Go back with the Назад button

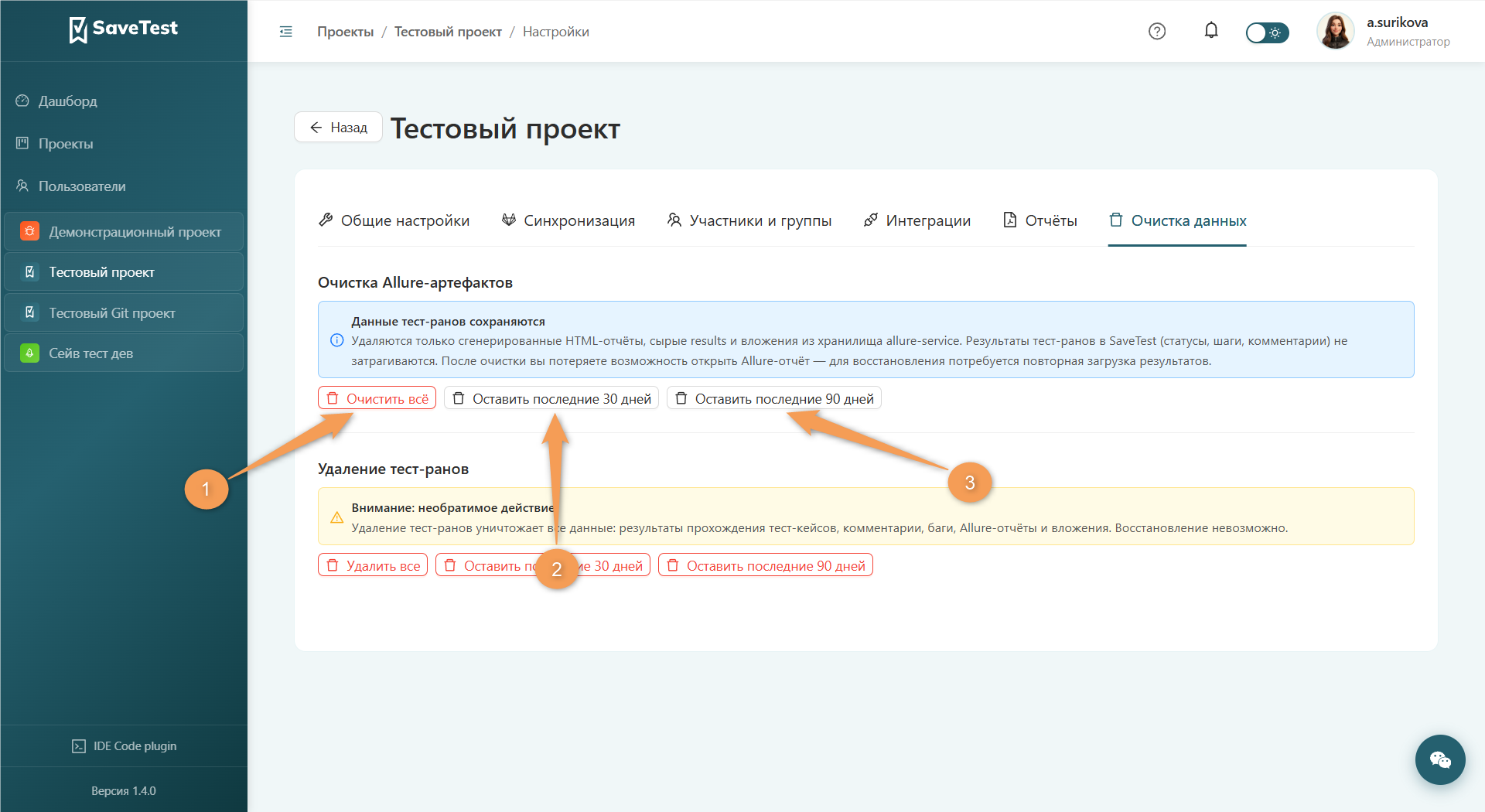pos(338,128)
